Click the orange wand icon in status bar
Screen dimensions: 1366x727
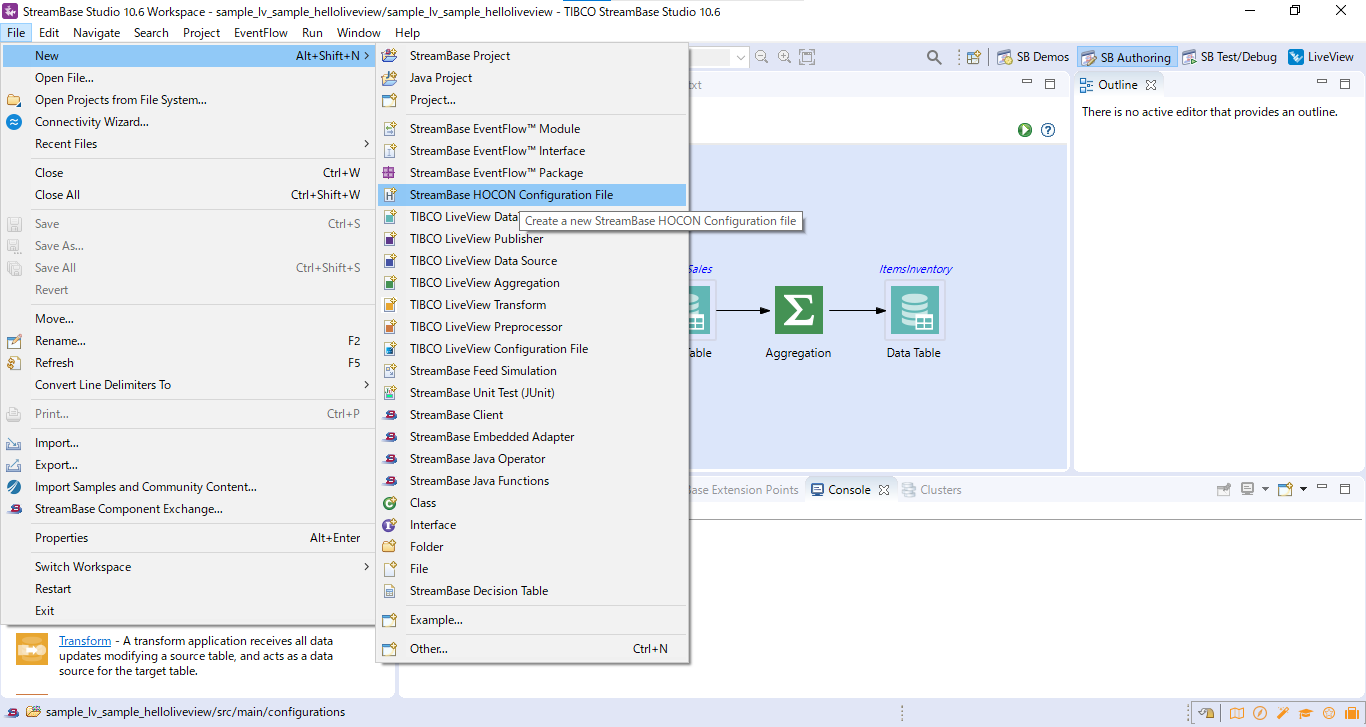[x=1283, y=713]
